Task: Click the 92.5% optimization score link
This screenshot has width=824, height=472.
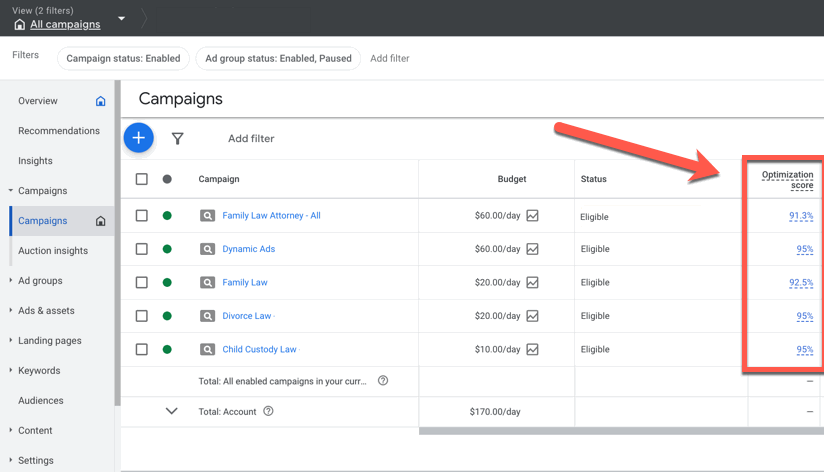Action: coord(800,283)
